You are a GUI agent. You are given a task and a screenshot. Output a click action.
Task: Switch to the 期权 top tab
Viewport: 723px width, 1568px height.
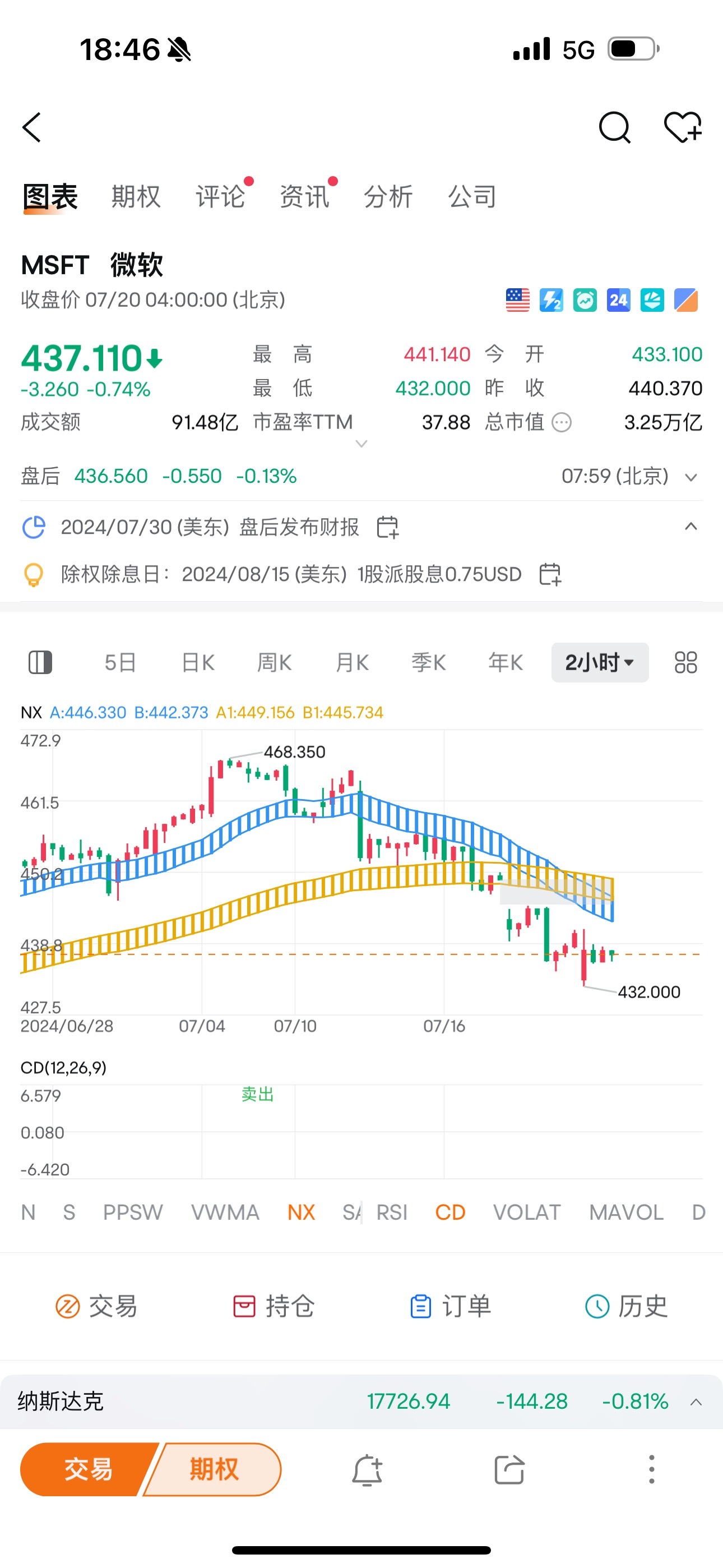click(x=136, y=197)
